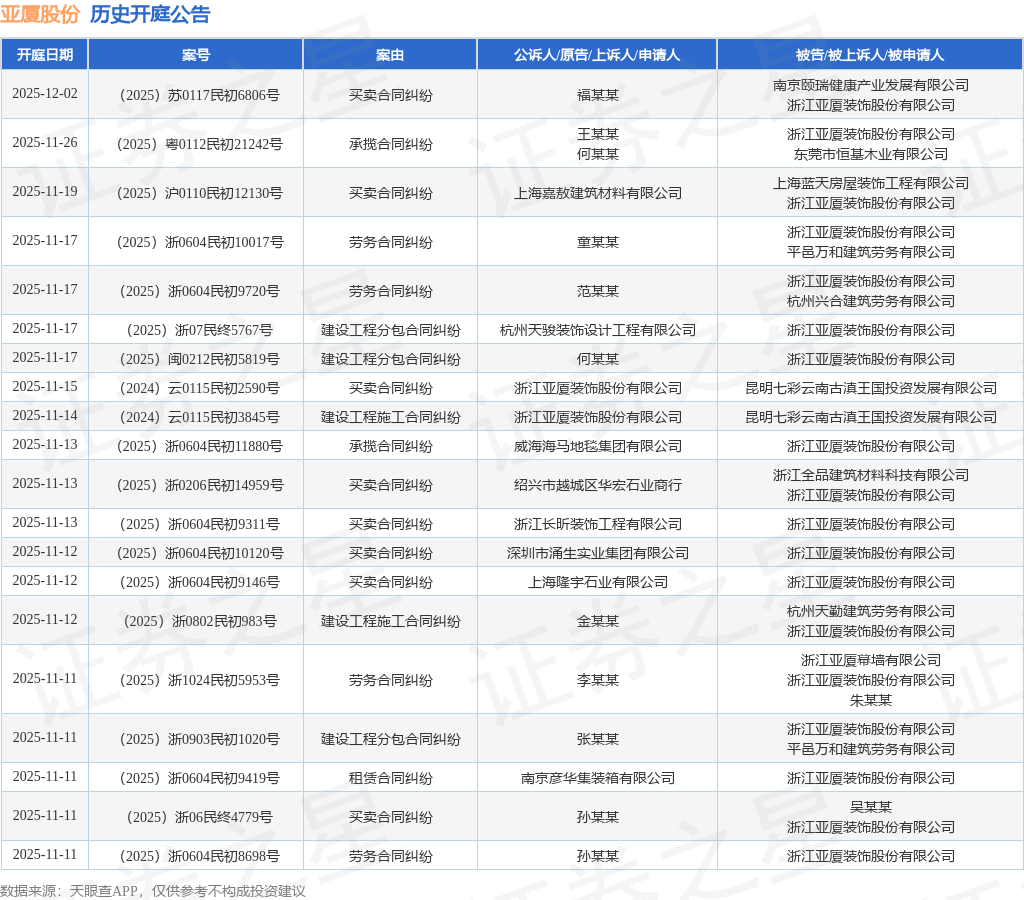Click plaintiff cell 范某某
The image size is (1024, 900).
[x=597, y=291]
